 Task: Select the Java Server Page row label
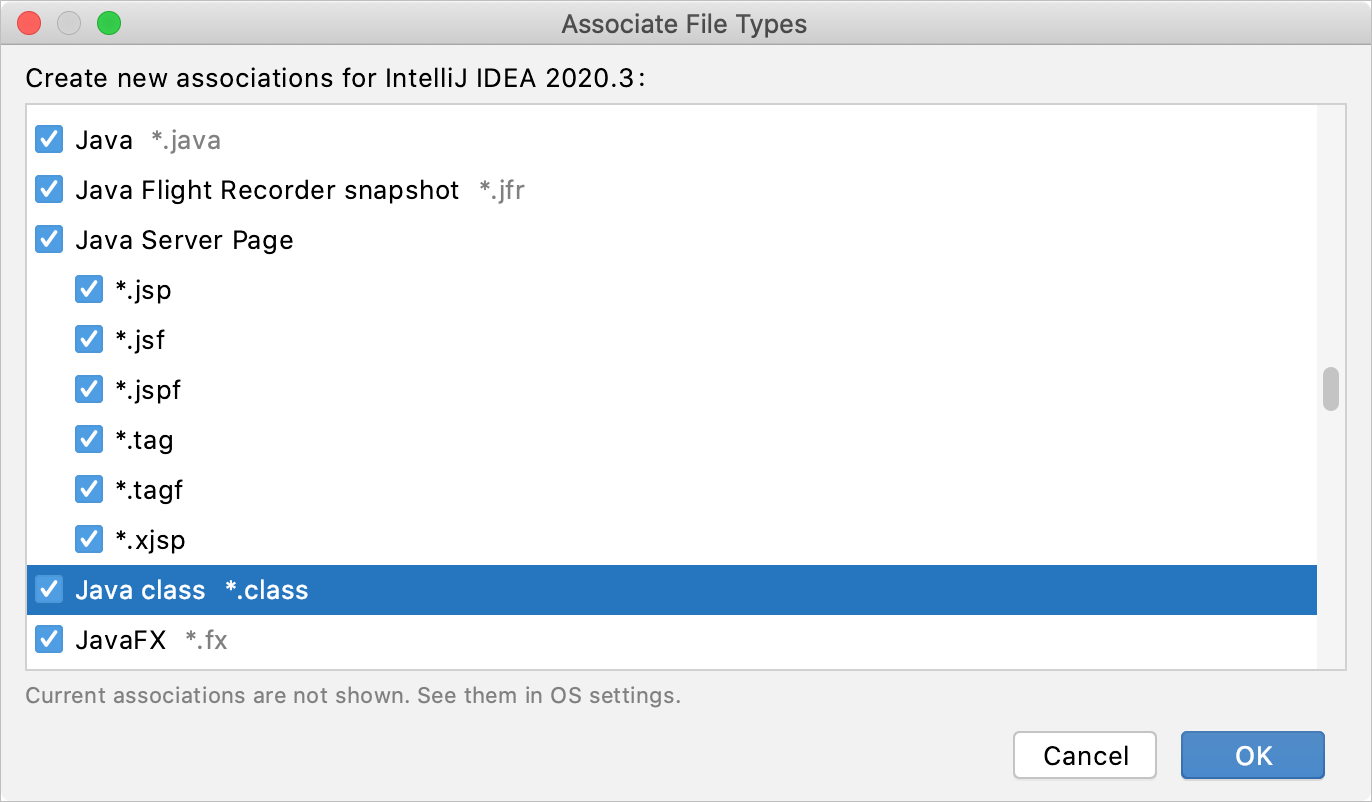(184, 240)
